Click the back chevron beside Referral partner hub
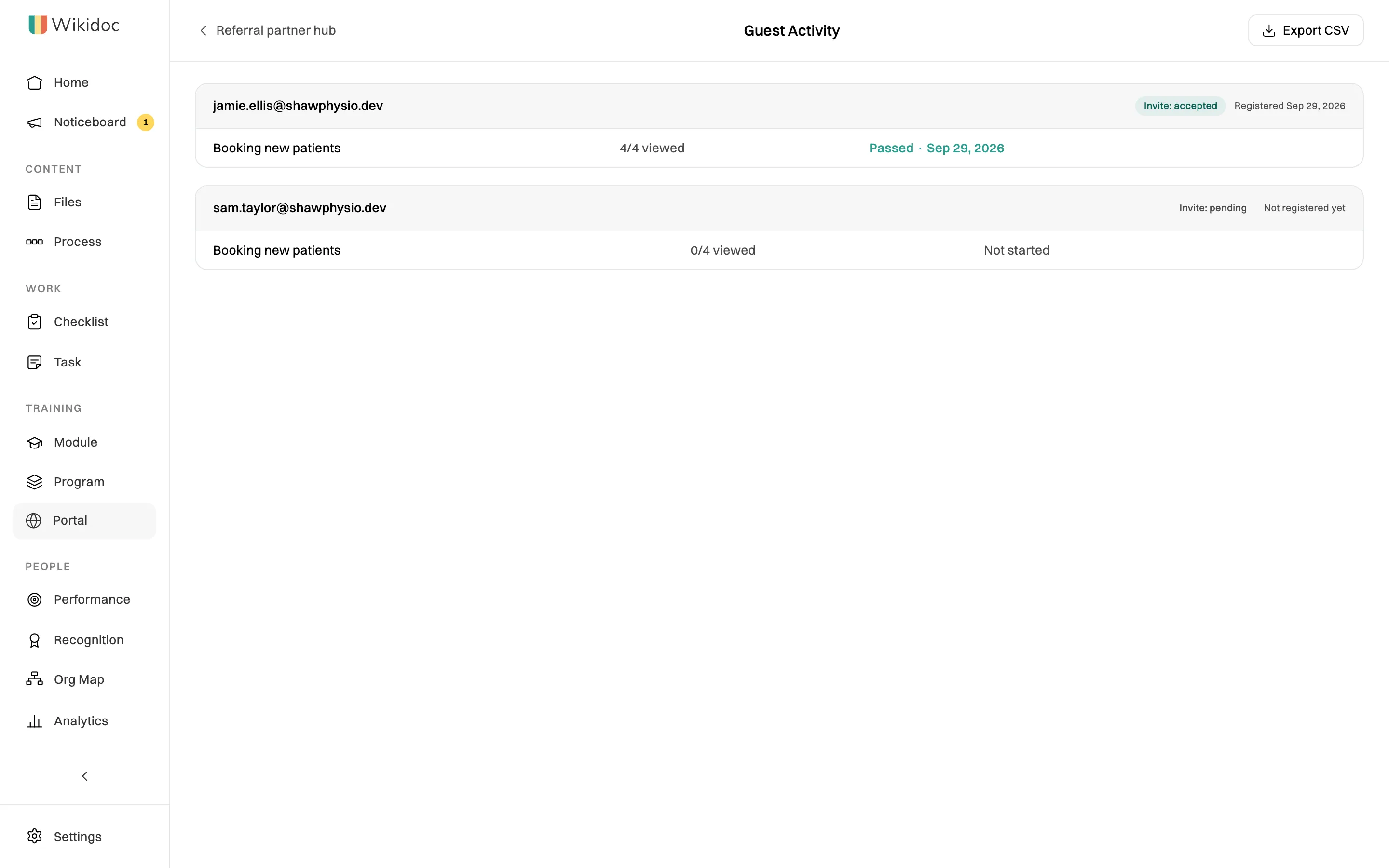Image resolution: width=1389 pixels, height=868 pixels. 203,30
